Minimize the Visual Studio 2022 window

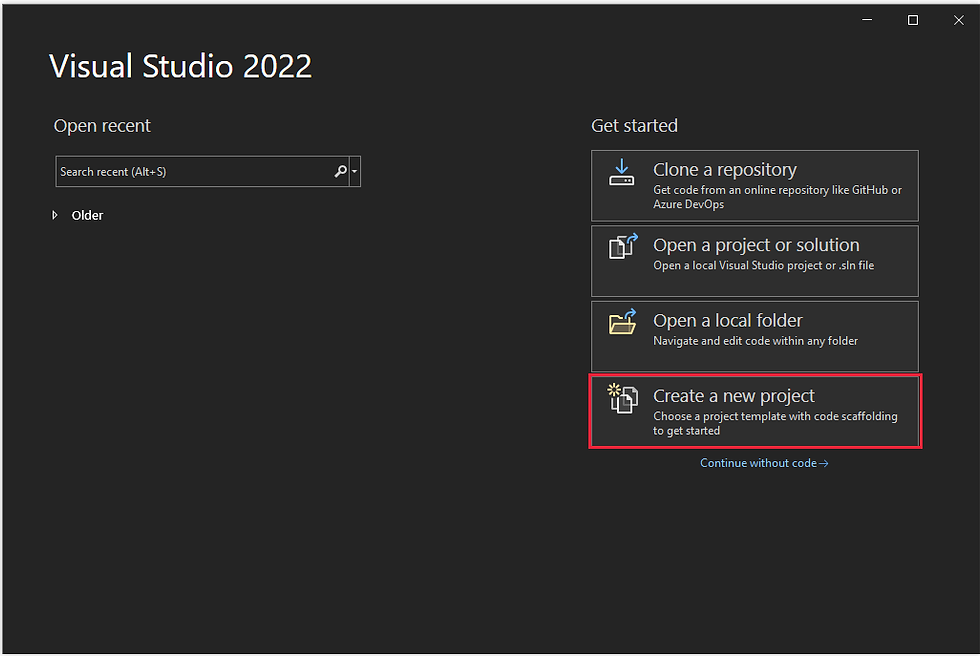click(x=867, y=20)
